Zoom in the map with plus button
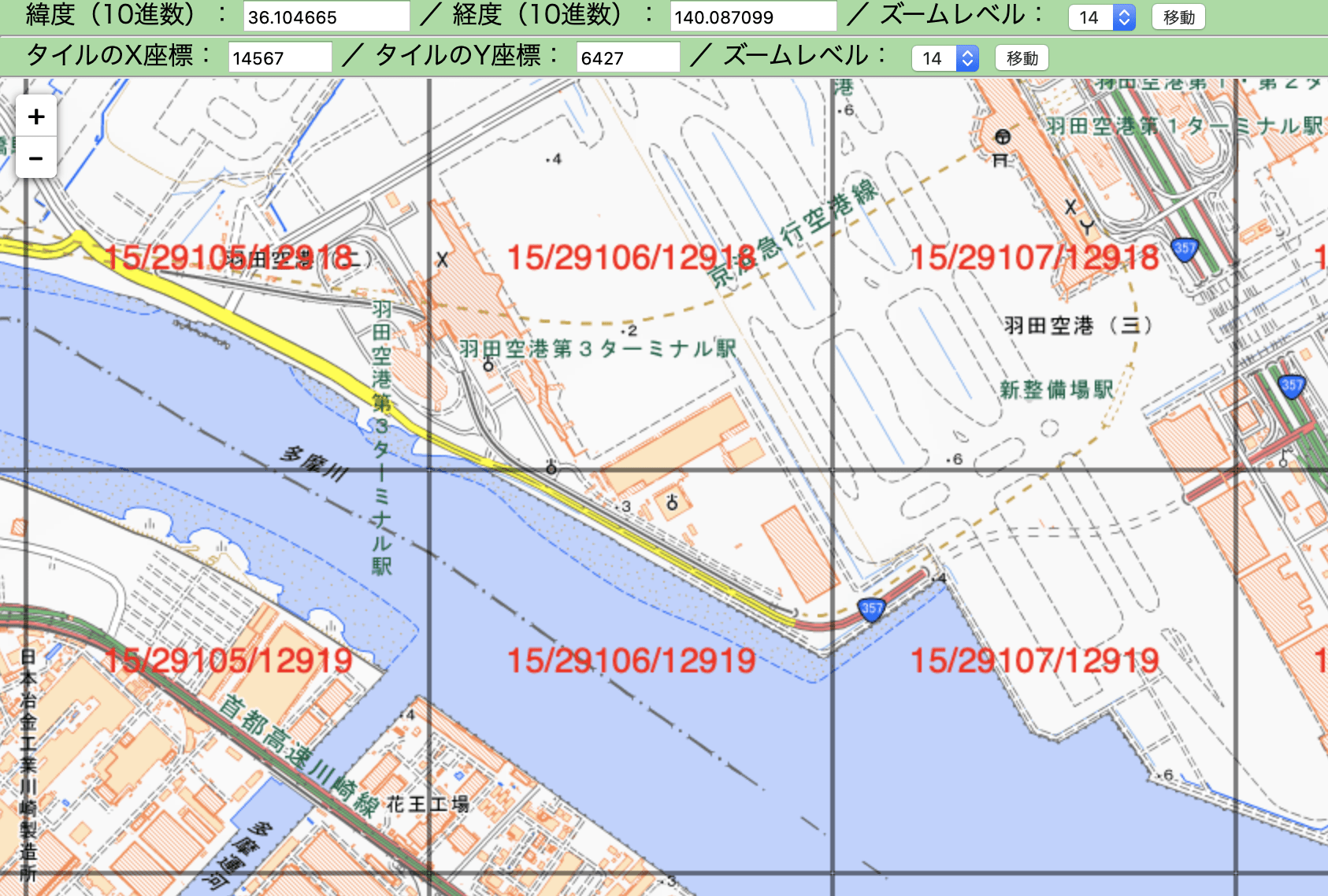 pos(36,117)
